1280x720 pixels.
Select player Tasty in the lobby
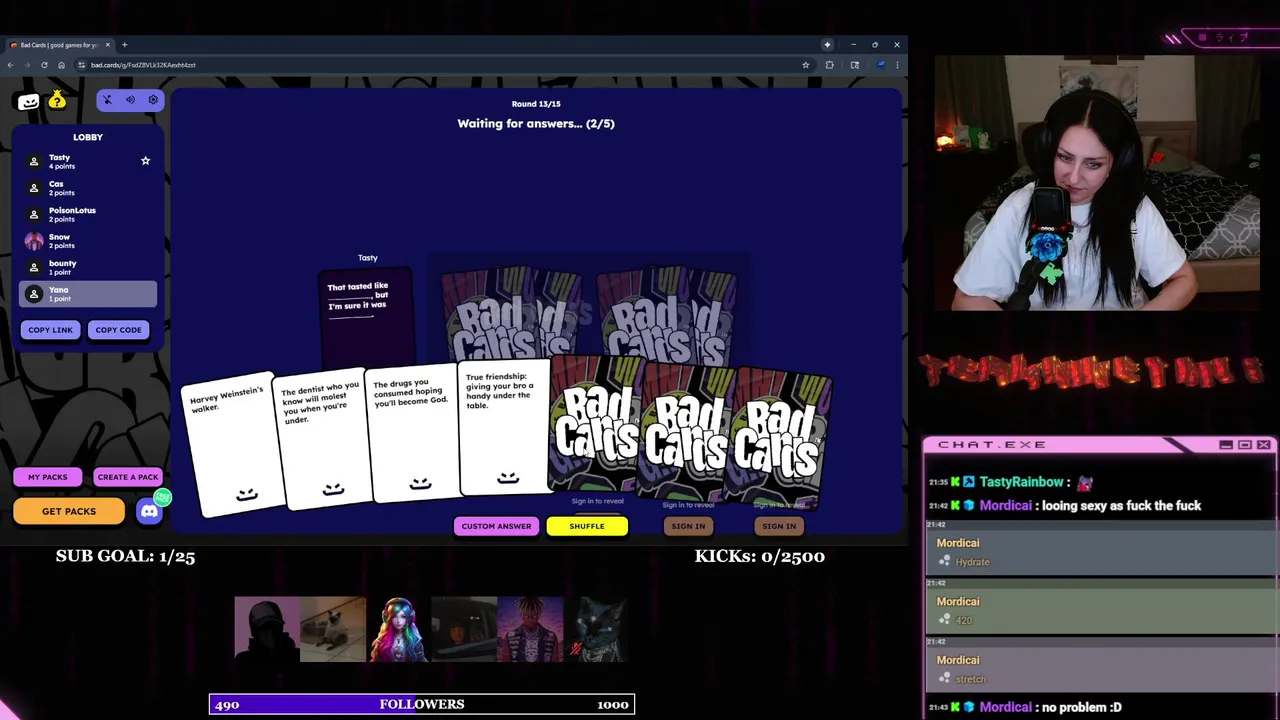88,161
